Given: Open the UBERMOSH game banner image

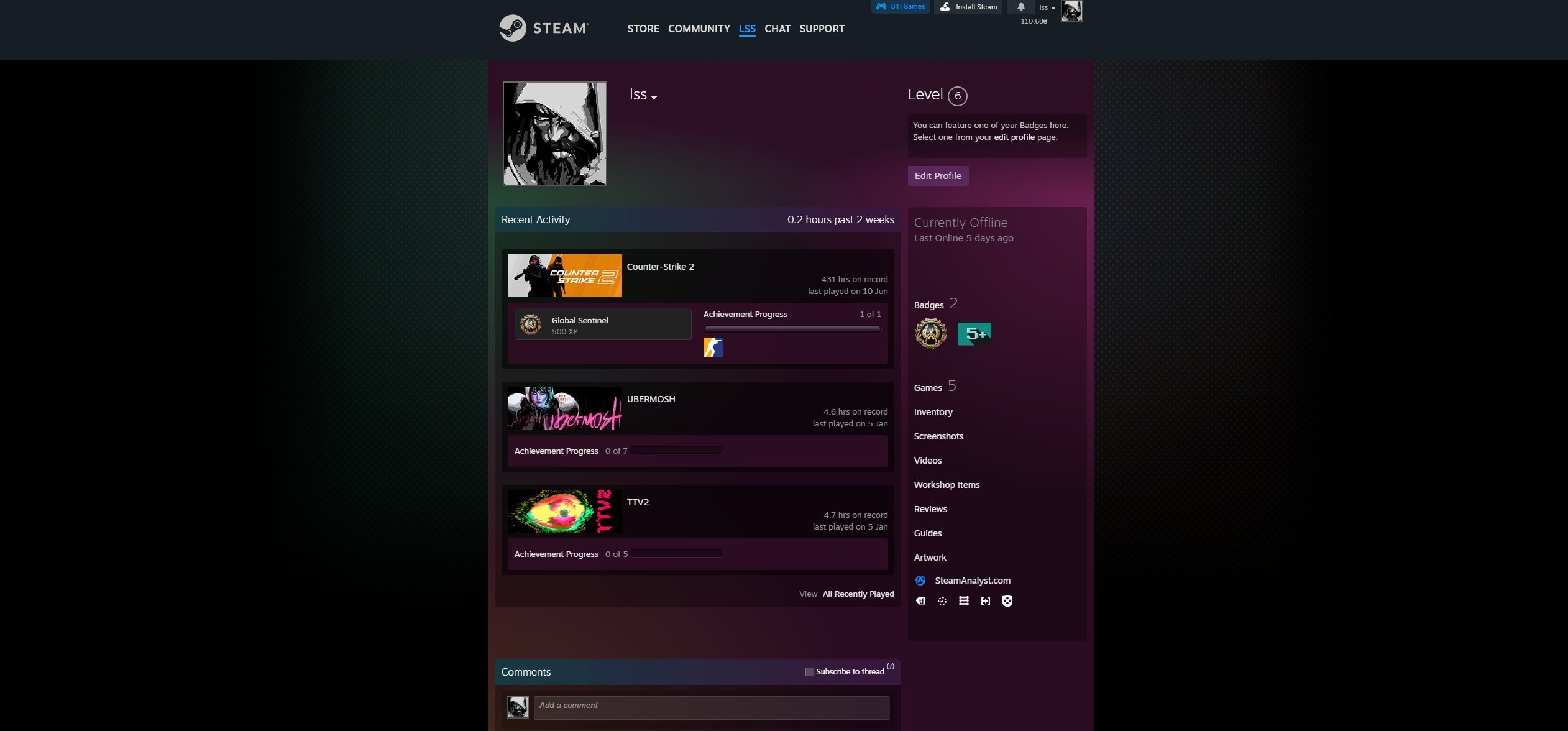Looking at the screenshot, I should [564, 408].
